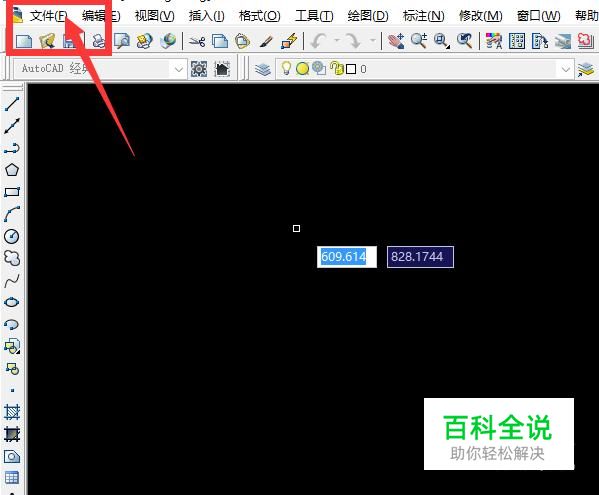Click the Make Block tool
This screenshot has width=599, height=495.
tap(12, 369)
